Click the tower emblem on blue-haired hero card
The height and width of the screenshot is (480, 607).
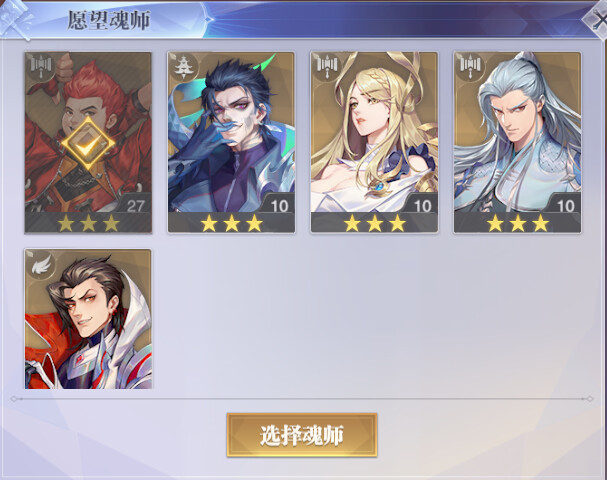183,66
